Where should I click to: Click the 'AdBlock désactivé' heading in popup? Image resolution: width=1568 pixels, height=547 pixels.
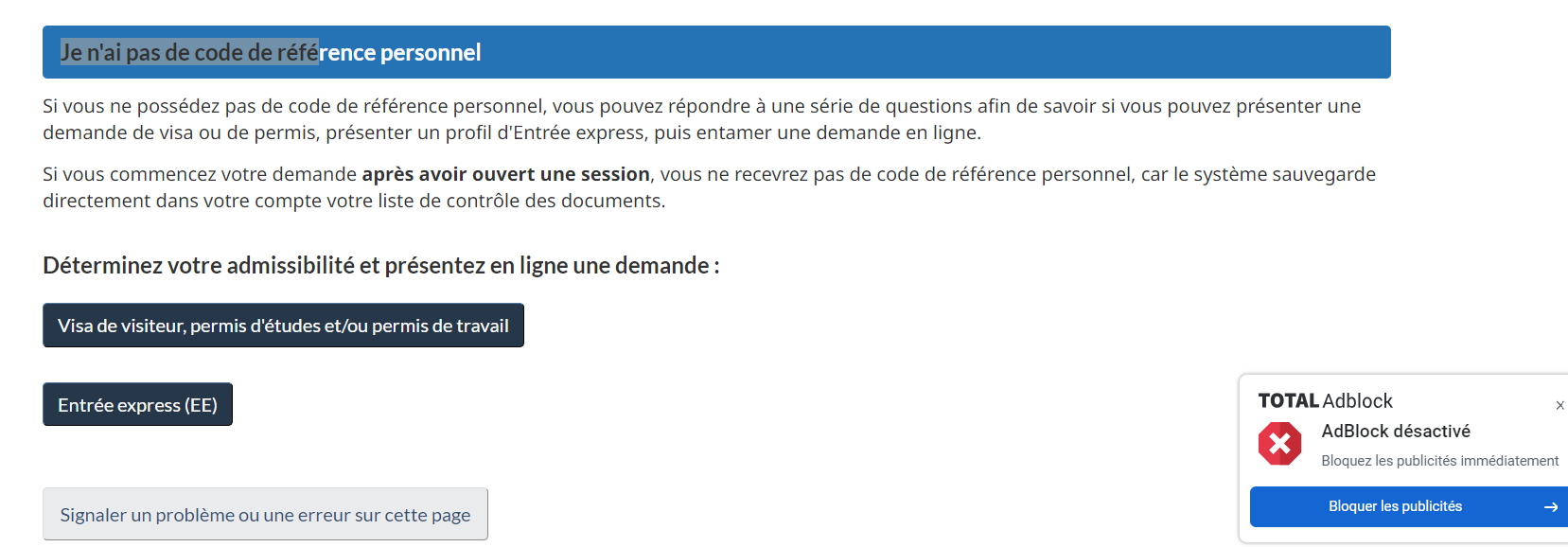(1396, 431)
